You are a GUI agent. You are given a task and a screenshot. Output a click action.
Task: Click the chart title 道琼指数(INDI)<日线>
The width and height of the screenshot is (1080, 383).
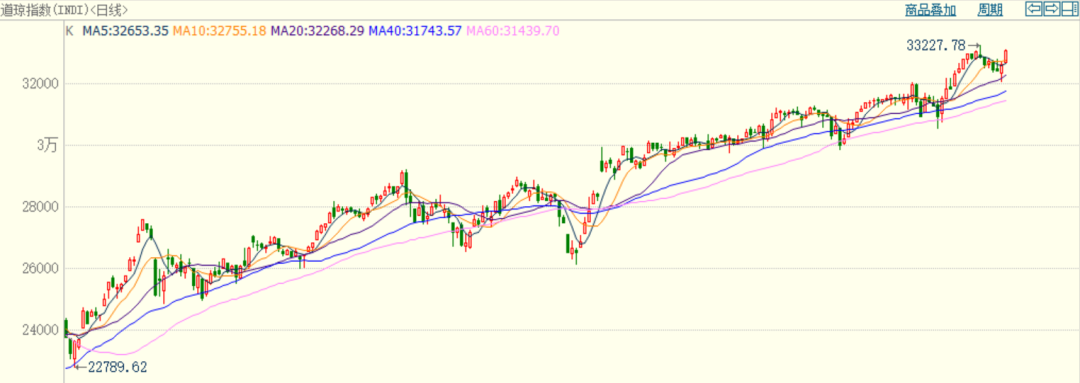[x=64, y=10]
